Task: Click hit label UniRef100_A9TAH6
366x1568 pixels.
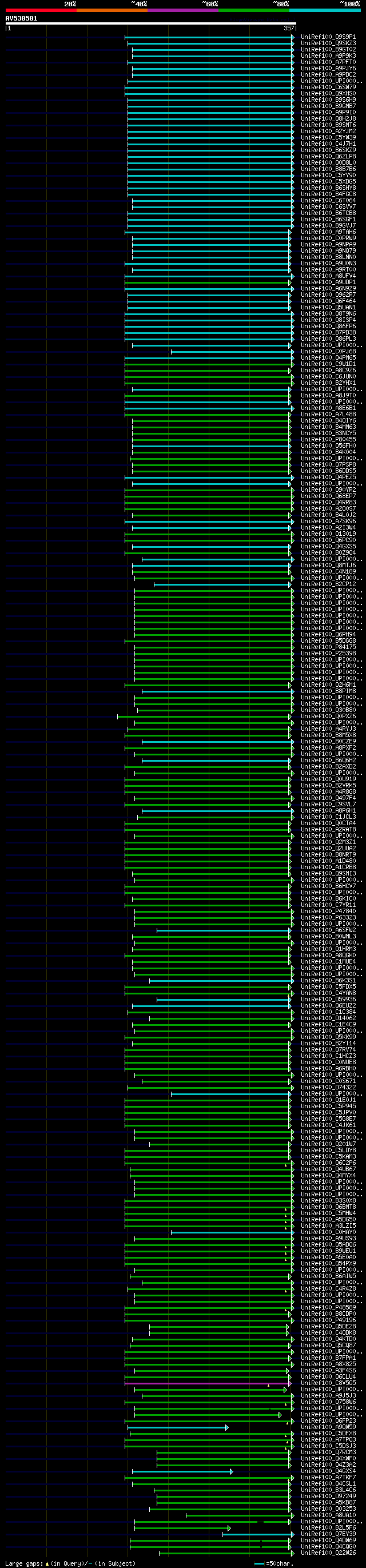Action: click(x=328, y=232)
